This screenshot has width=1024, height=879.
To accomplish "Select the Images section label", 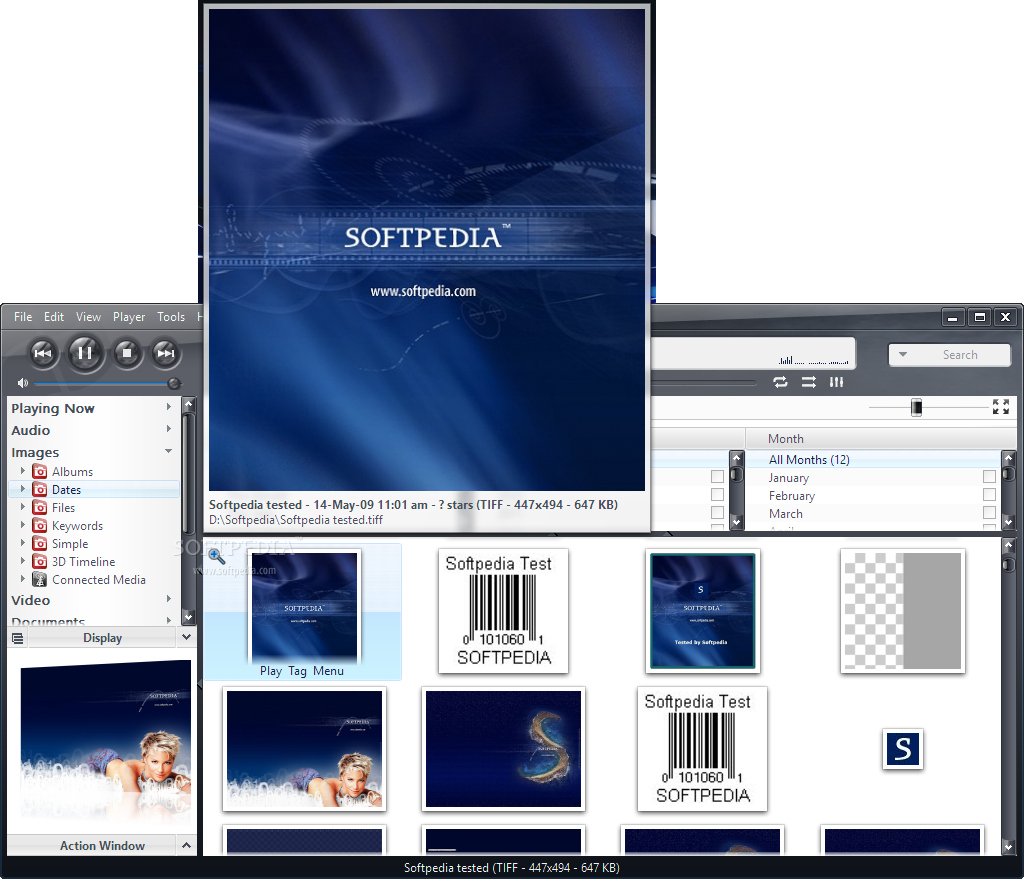I will tap(35, 453).
